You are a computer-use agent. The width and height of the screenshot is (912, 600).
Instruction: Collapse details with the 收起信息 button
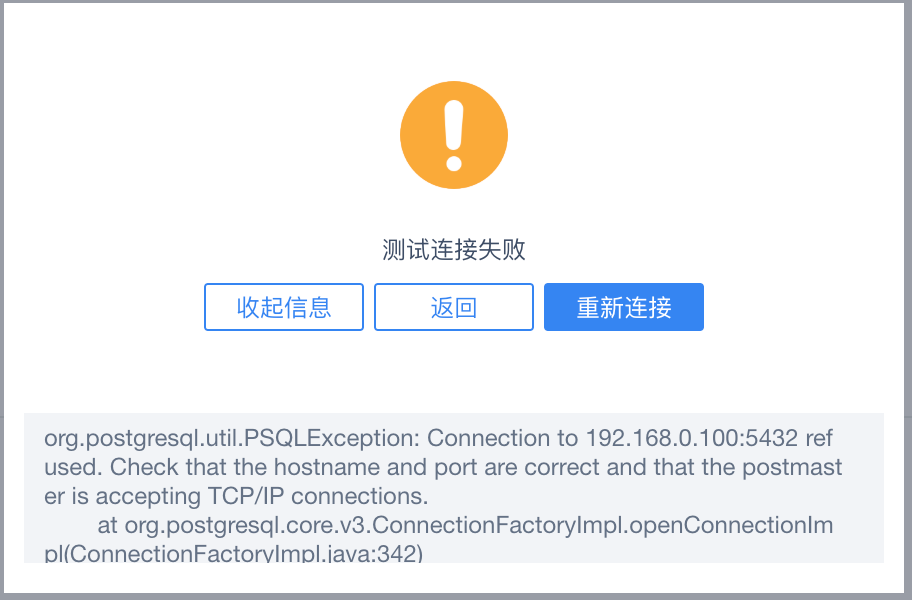tap(284, 307)
